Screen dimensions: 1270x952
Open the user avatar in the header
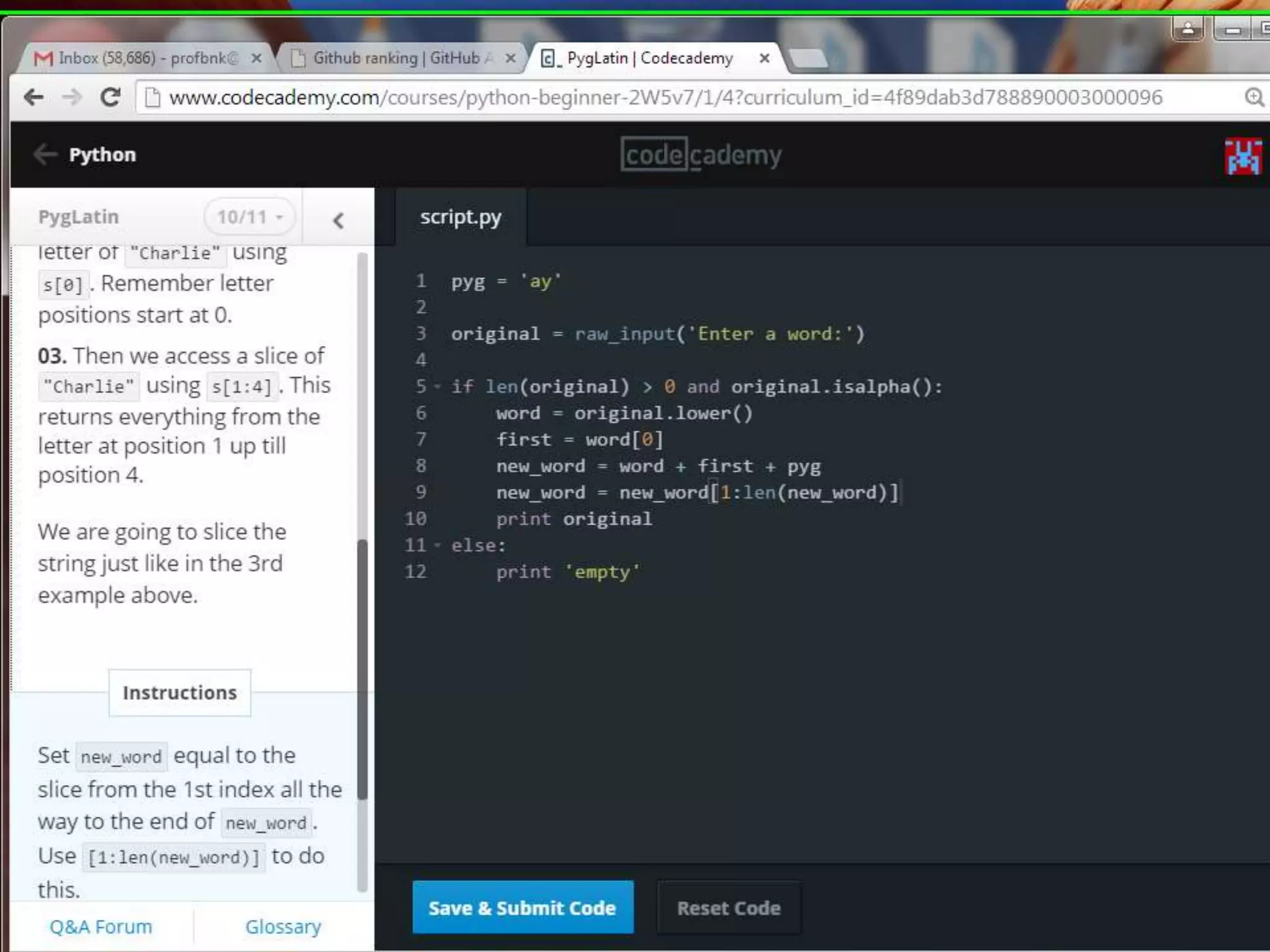(1243, 156)
